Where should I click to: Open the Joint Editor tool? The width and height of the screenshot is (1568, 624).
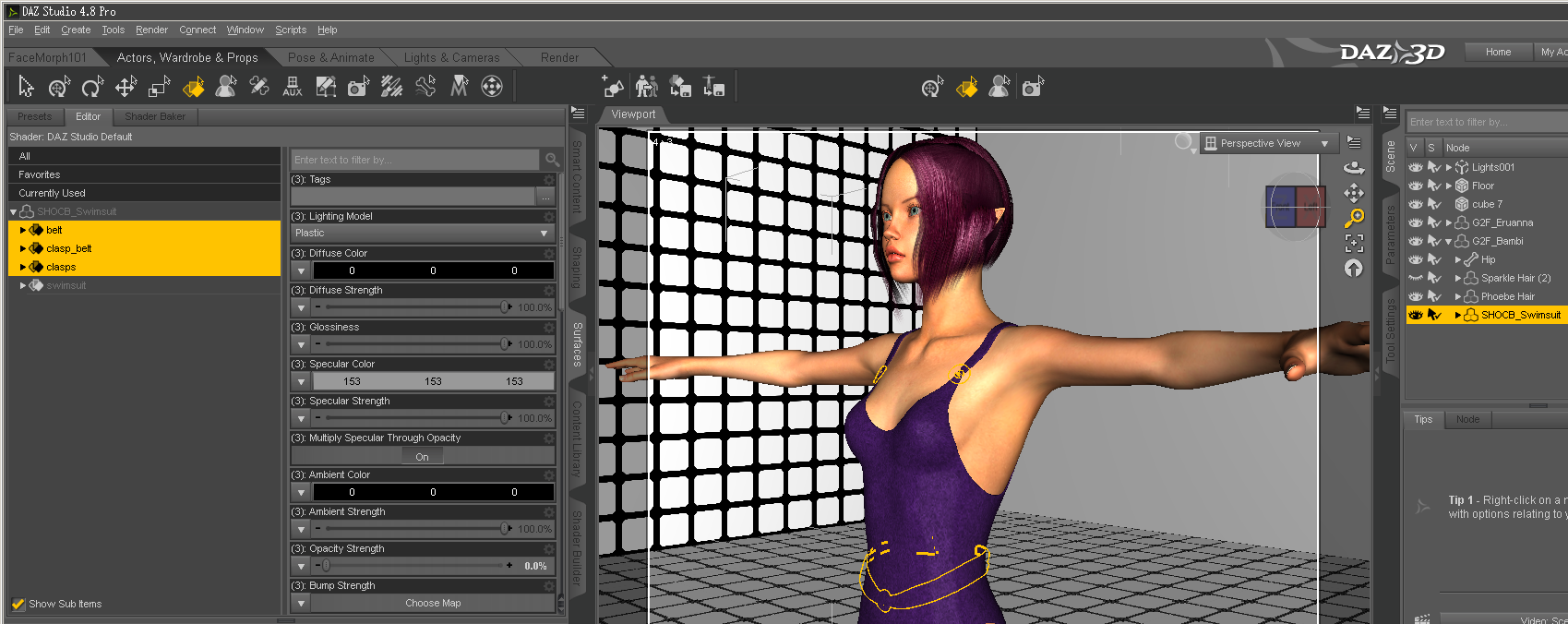[259, 87]
